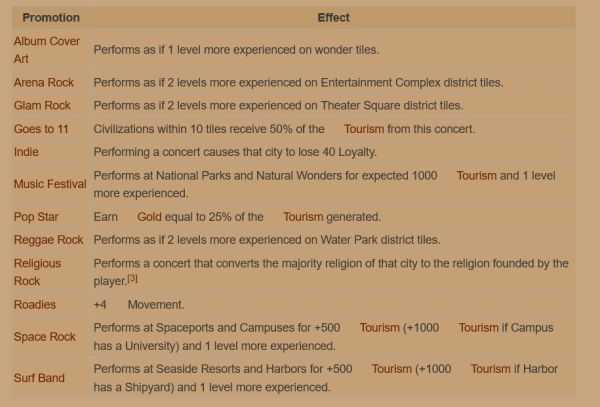Open the Surf Band promotion link
The image size is (600, 407).
click(x=40, y=378)
